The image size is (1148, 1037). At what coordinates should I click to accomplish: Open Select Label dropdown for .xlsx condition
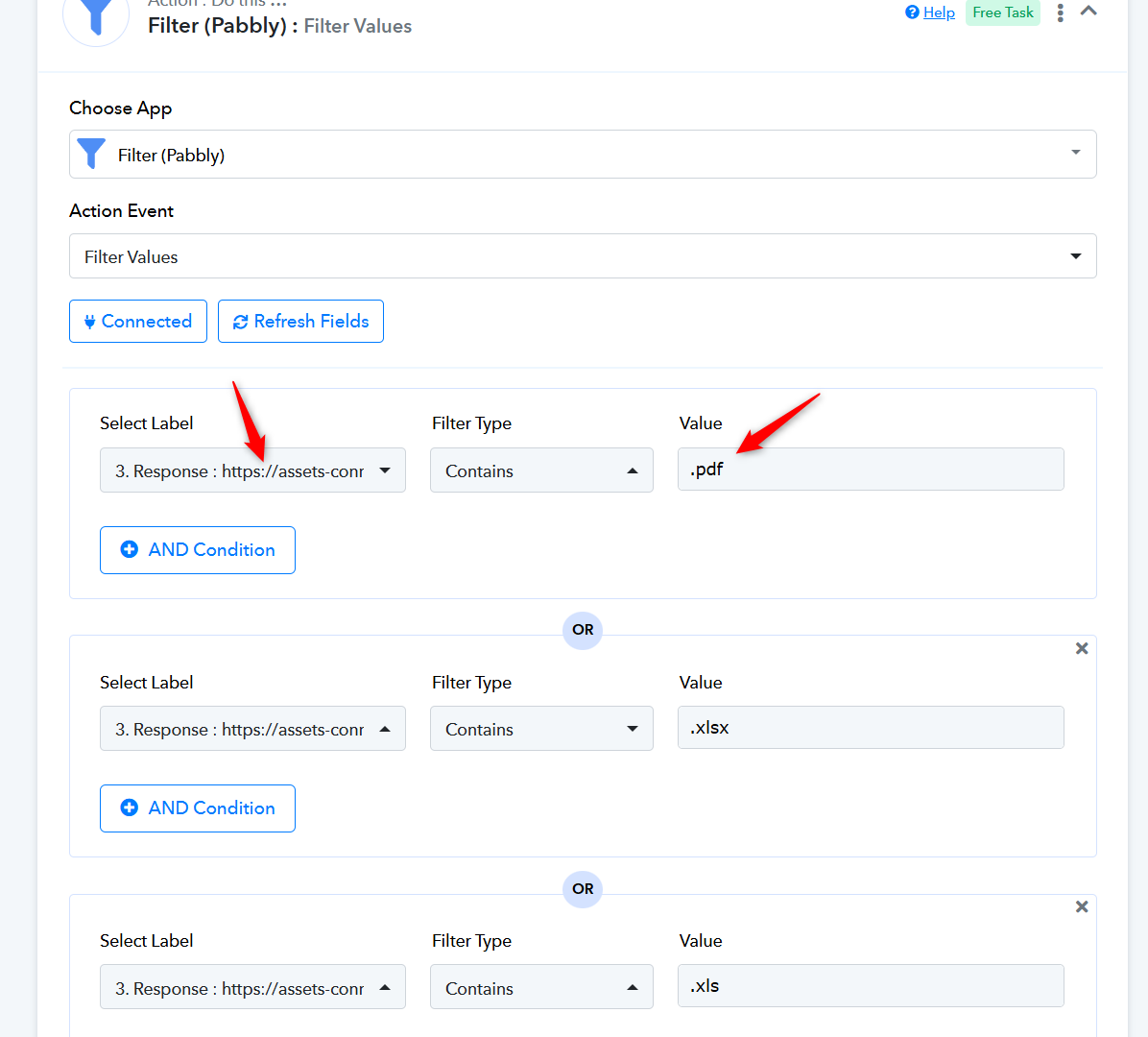point(252,729)
